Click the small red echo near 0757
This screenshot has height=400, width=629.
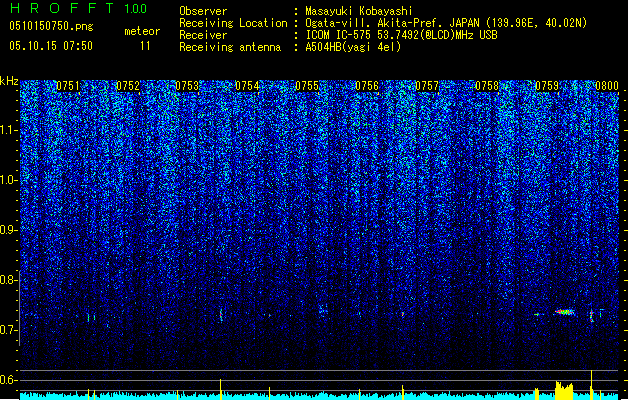point(403,314)
